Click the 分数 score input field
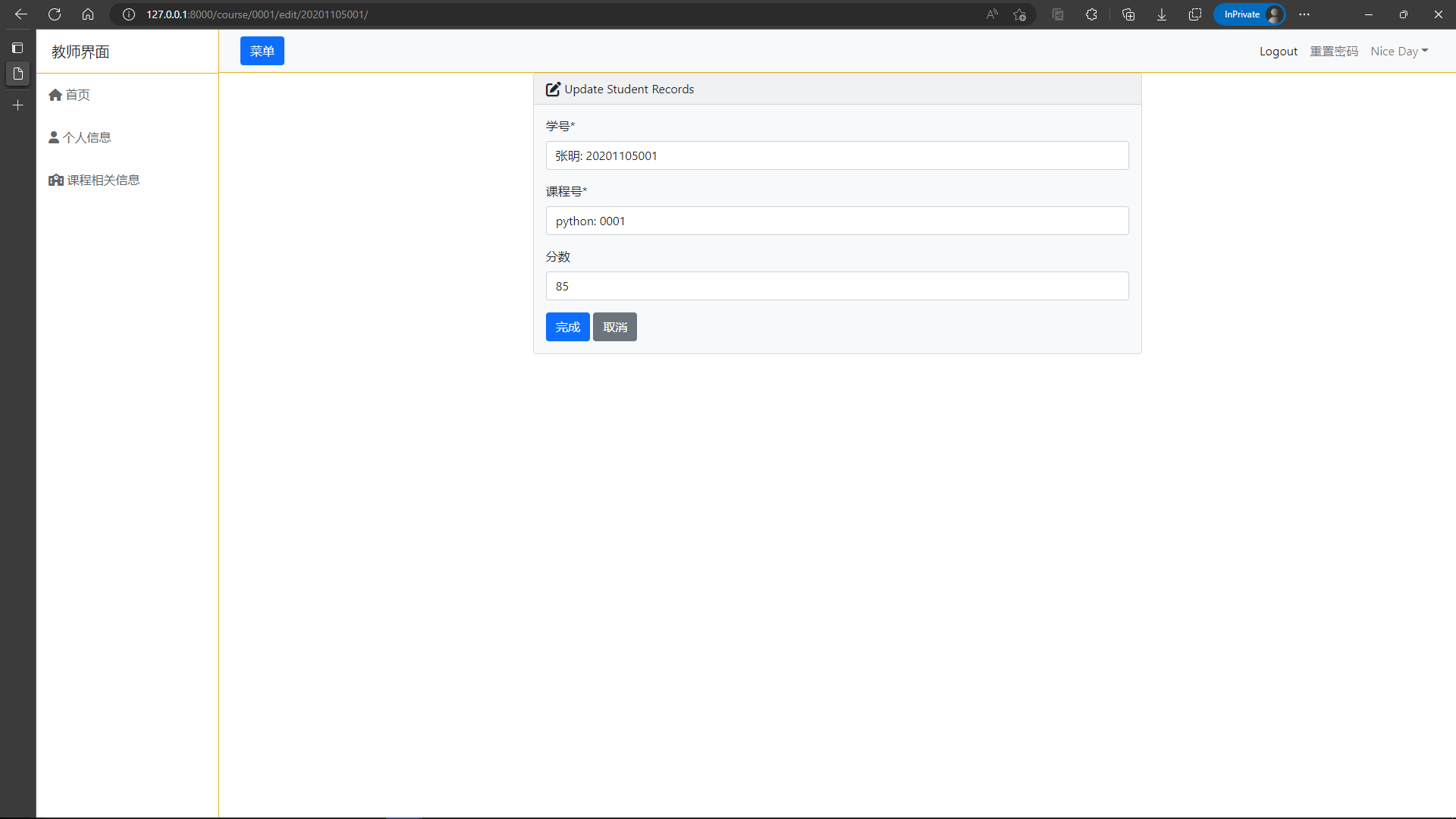The image size is (1456, 819). click(x=836, y=286)
